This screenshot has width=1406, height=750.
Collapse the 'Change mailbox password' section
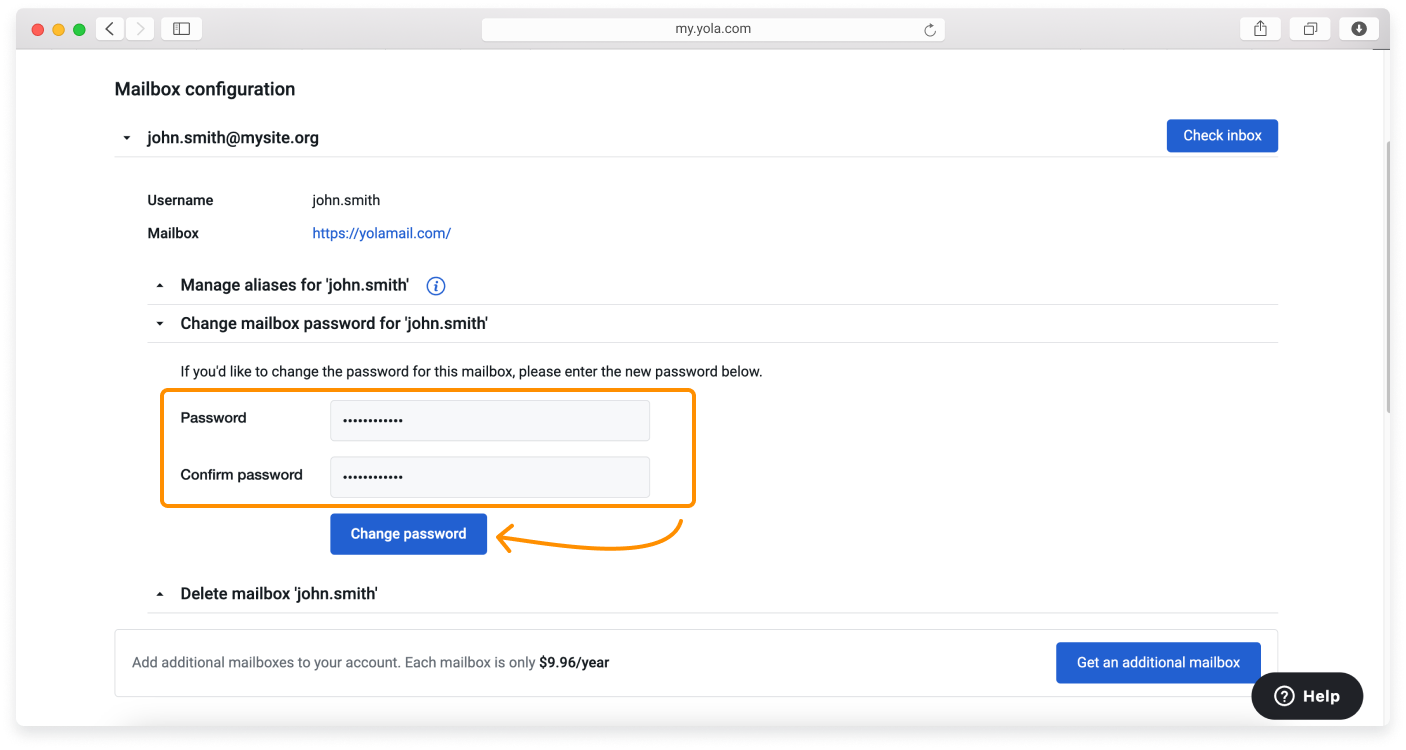[x=159, y=323]
